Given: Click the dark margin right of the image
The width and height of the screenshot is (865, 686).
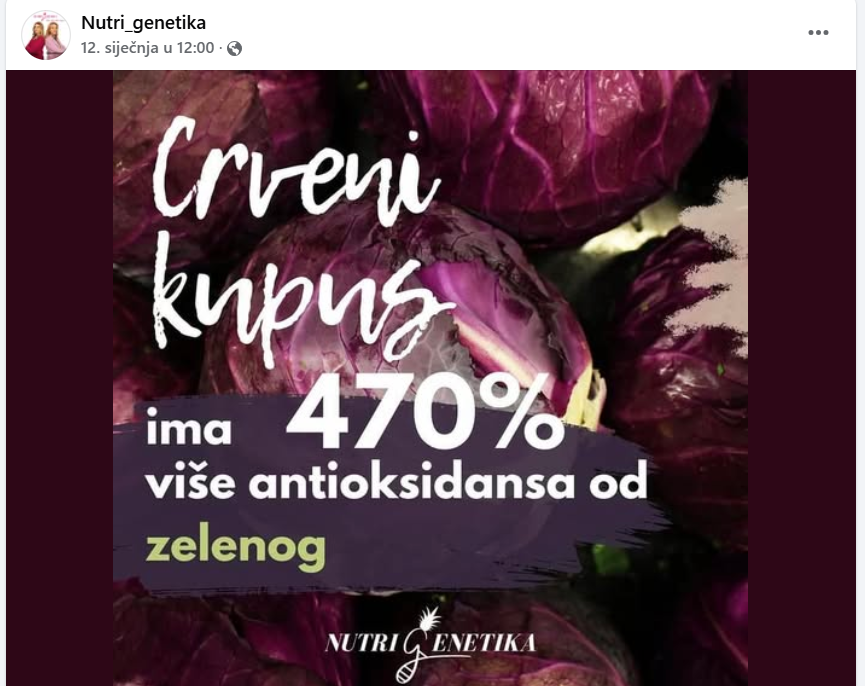Looking at the screenshot, I should pyautogui.click(x=802, y=378).
